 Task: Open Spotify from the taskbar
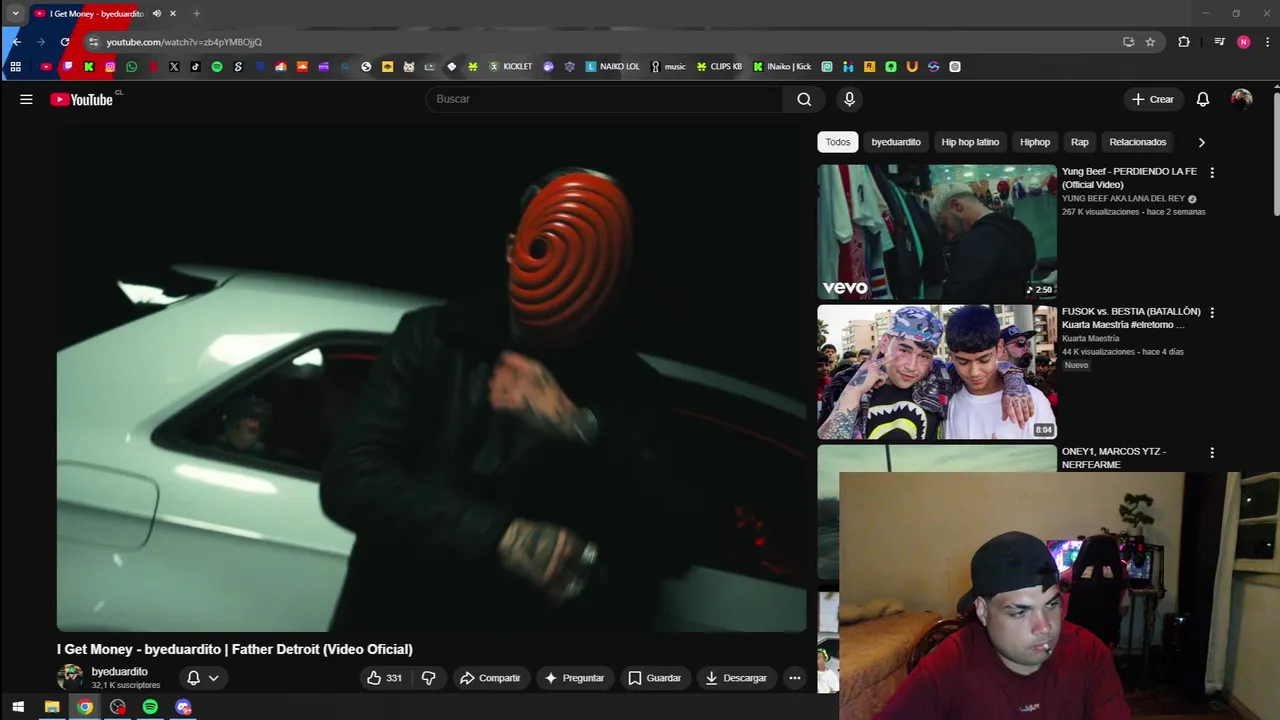click(x=150, y=707)
